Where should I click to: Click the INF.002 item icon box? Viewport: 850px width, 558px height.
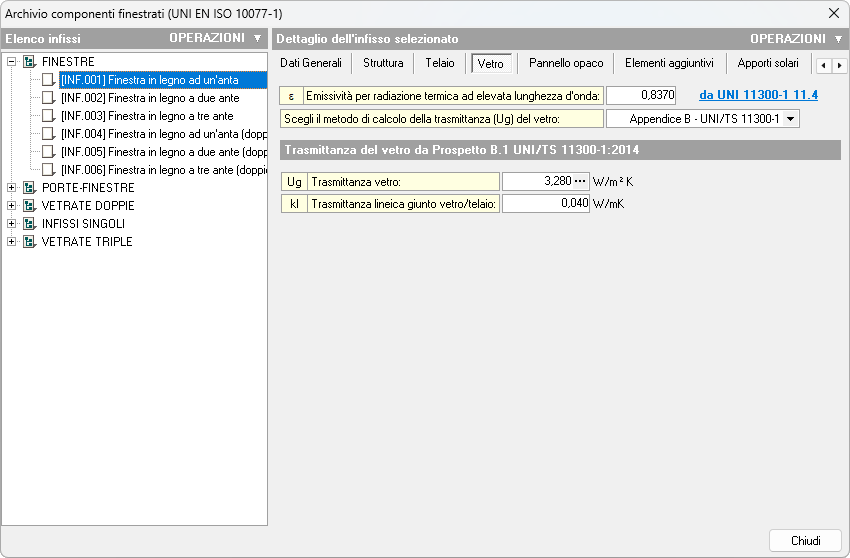point(49,98)
